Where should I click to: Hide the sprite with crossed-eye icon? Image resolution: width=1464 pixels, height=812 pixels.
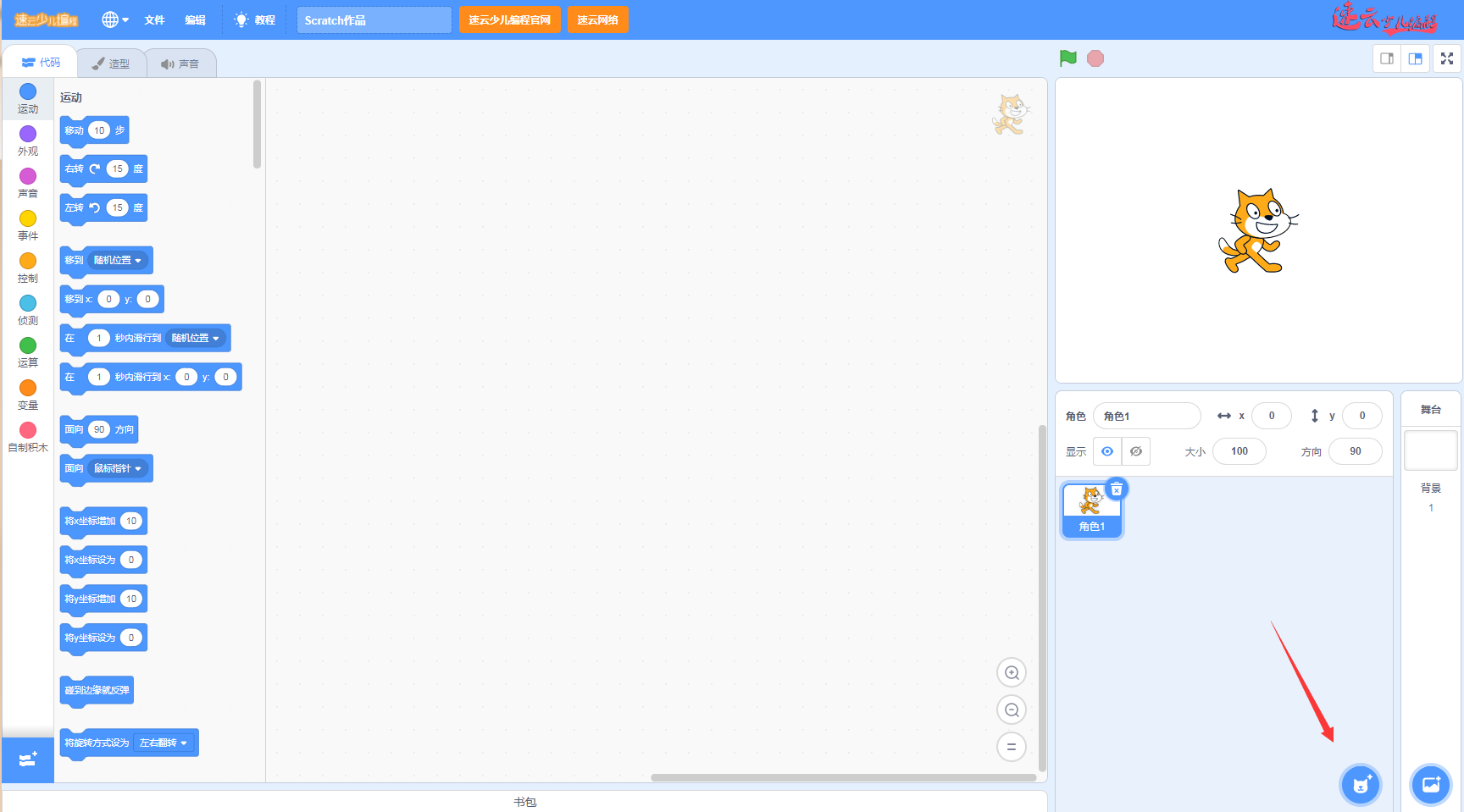[x=1136, y=451]
